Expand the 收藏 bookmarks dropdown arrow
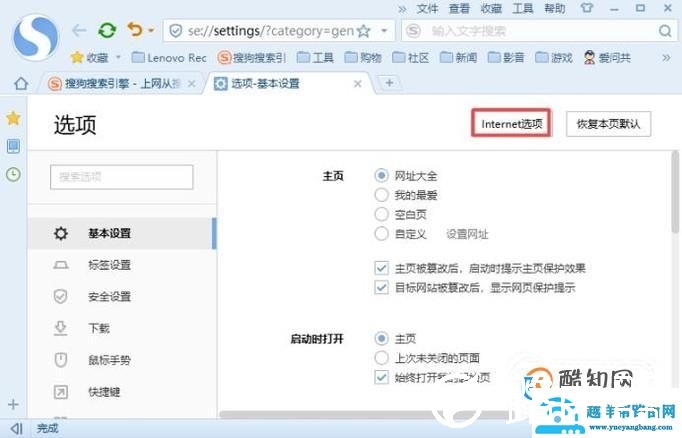The image size is (682, 438). pos(118,57)
